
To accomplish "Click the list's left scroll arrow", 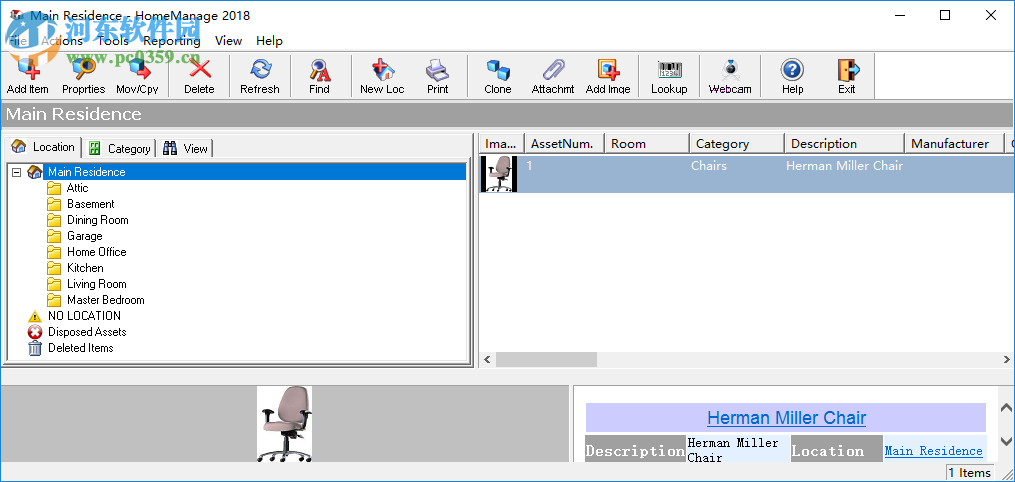I will click(487, 360).
